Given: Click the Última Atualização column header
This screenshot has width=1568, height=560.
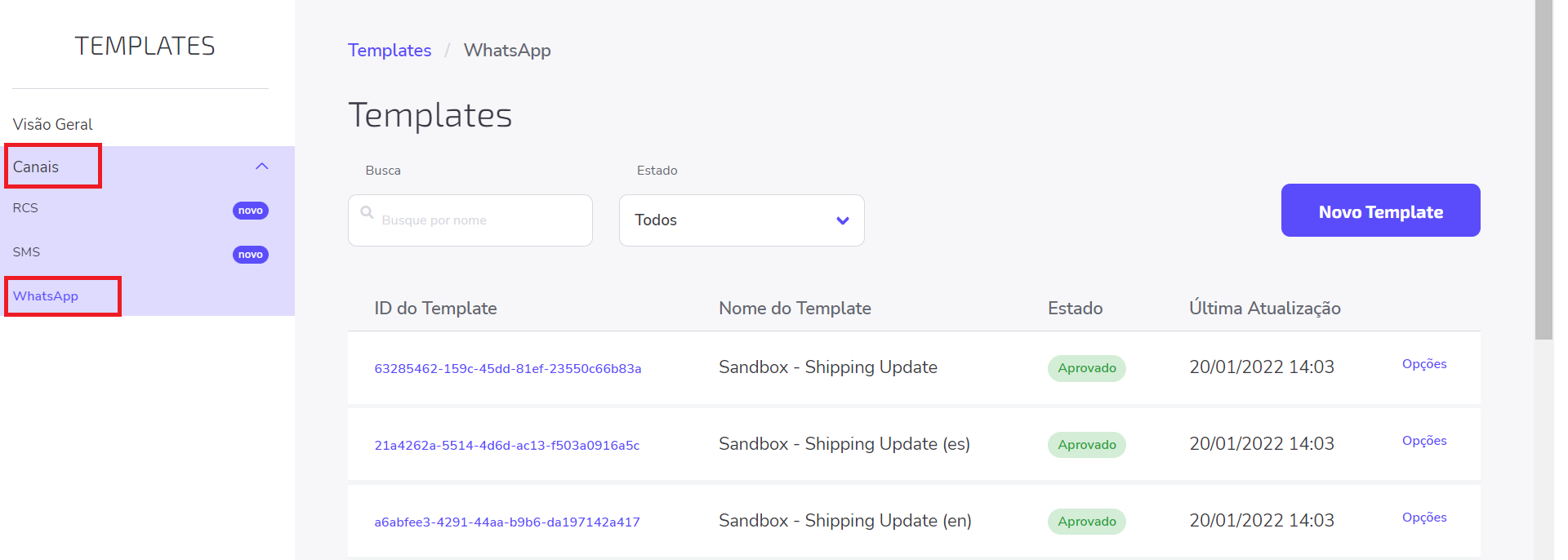Looking at the screenshot, I should (x=1265, y=309).
